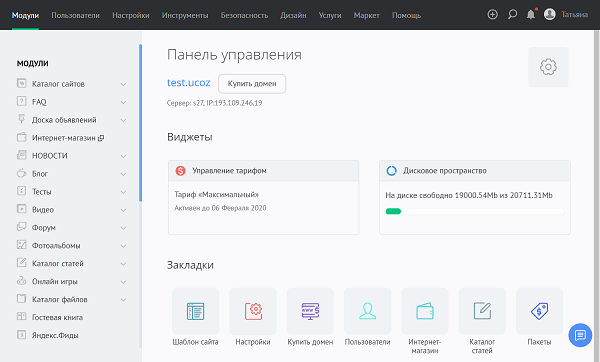Expand the Каталог файлов chevron
Image resolution: width=600 pixels, height=362 pixels.
coord(123,300)
